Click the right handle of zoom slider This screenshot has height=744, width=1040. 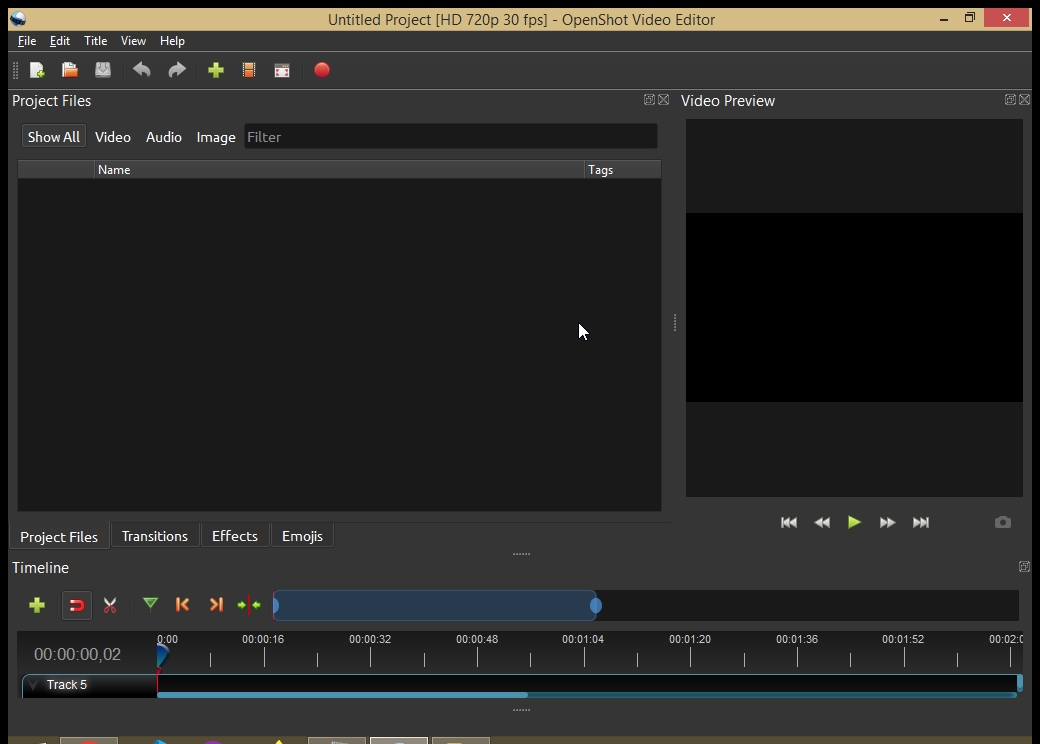click(x=596, y=605)
